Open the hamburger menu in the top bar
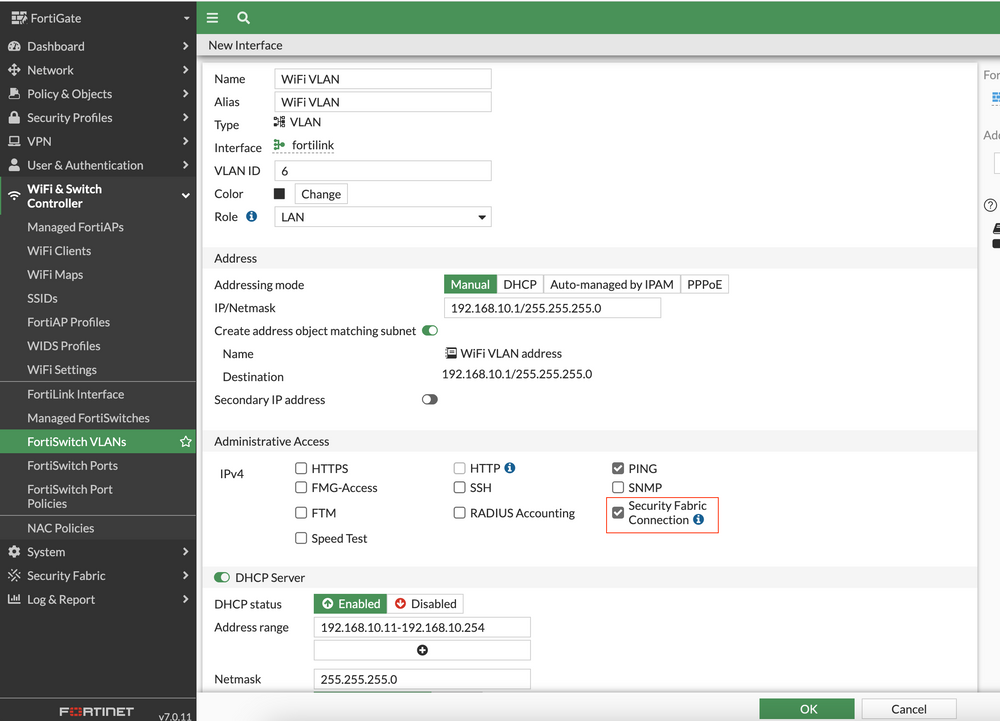The image size is (1000, 721). click(x=212, y=17)
